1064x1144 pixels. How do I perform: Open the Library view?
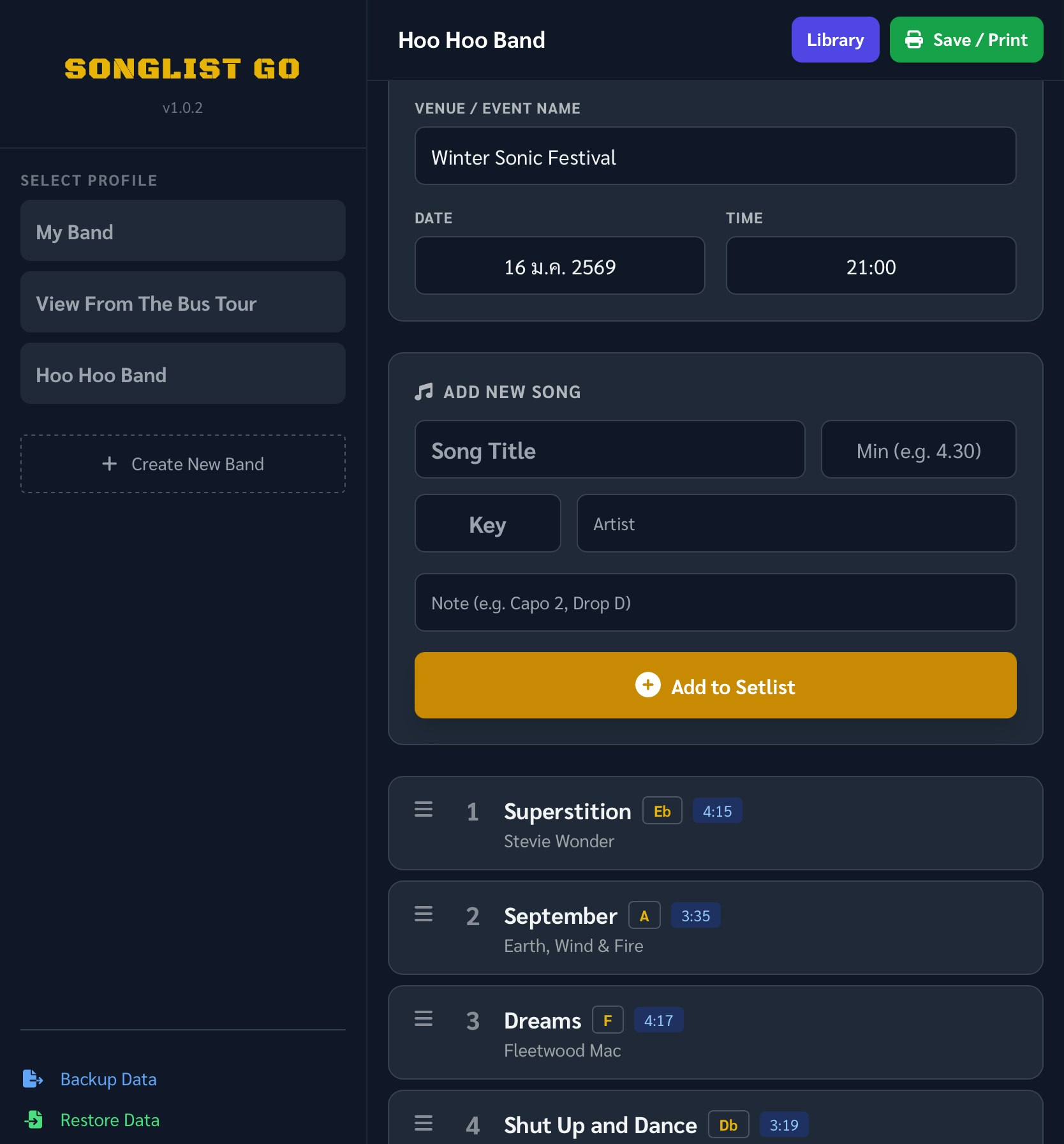[835, 40]
